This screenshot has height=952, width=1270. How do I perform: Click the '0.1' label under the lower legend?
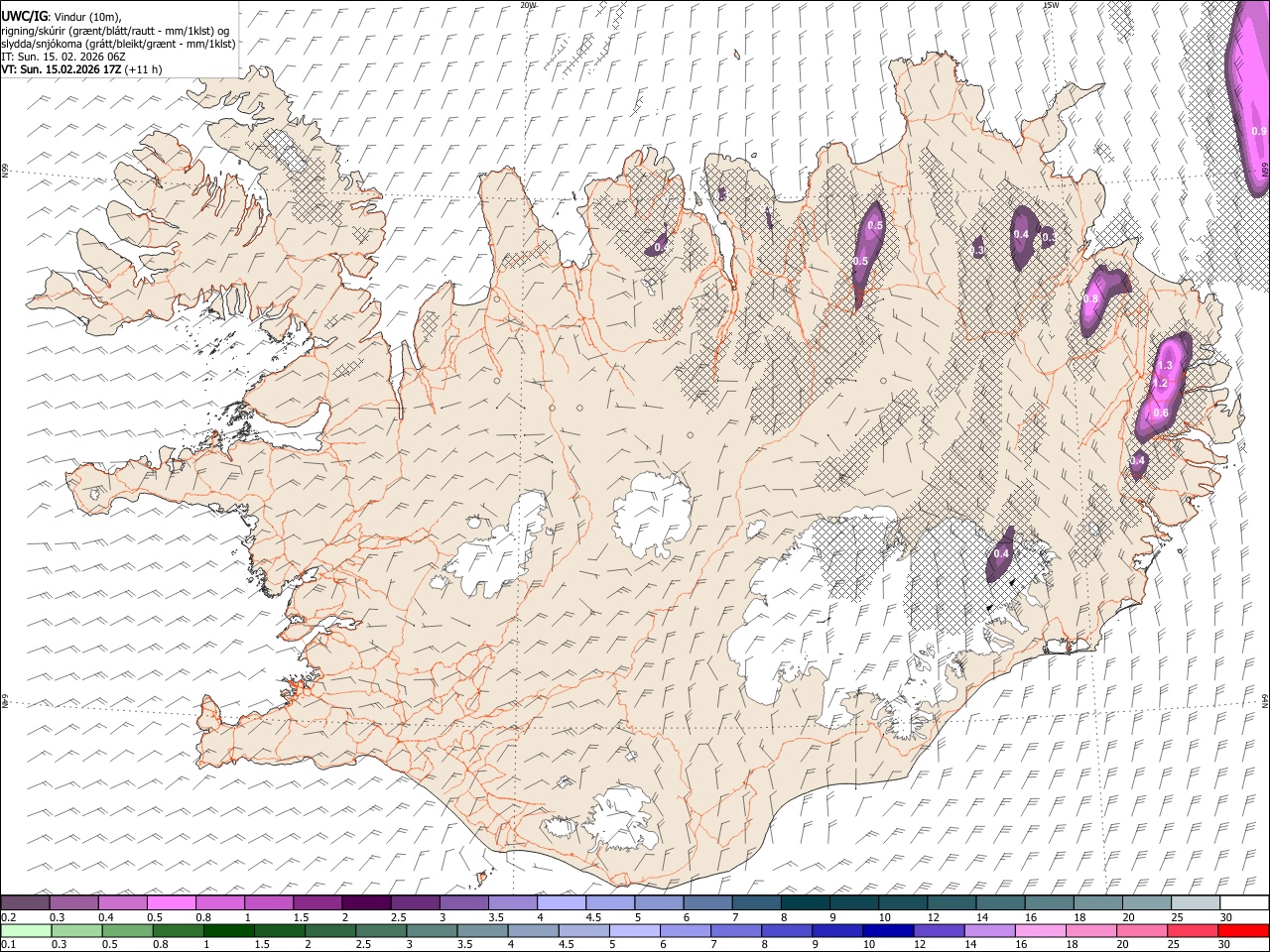pos(9,944)
